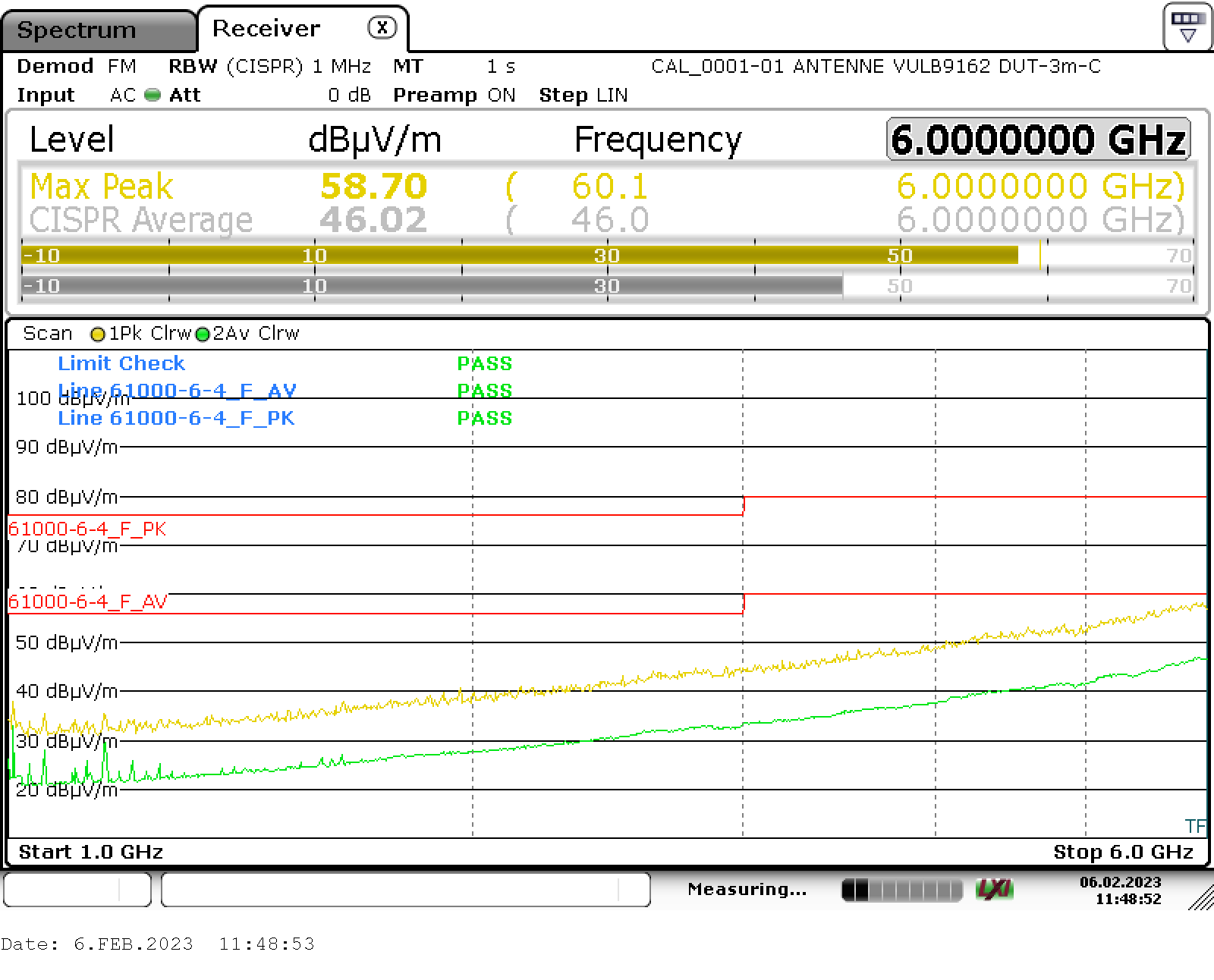The height and width of the screenshot is (980, 1214).
Task: Click the Input AC setting label
Action: [x=76, y=95]
